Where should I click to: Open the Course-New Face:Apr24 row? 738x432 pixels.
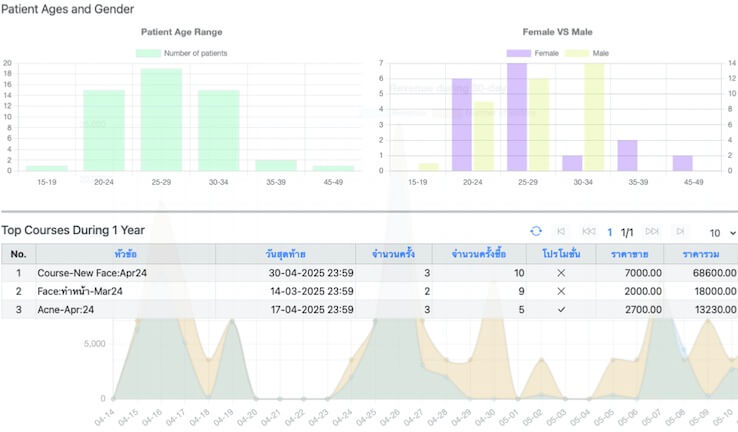tap(81, 272)
